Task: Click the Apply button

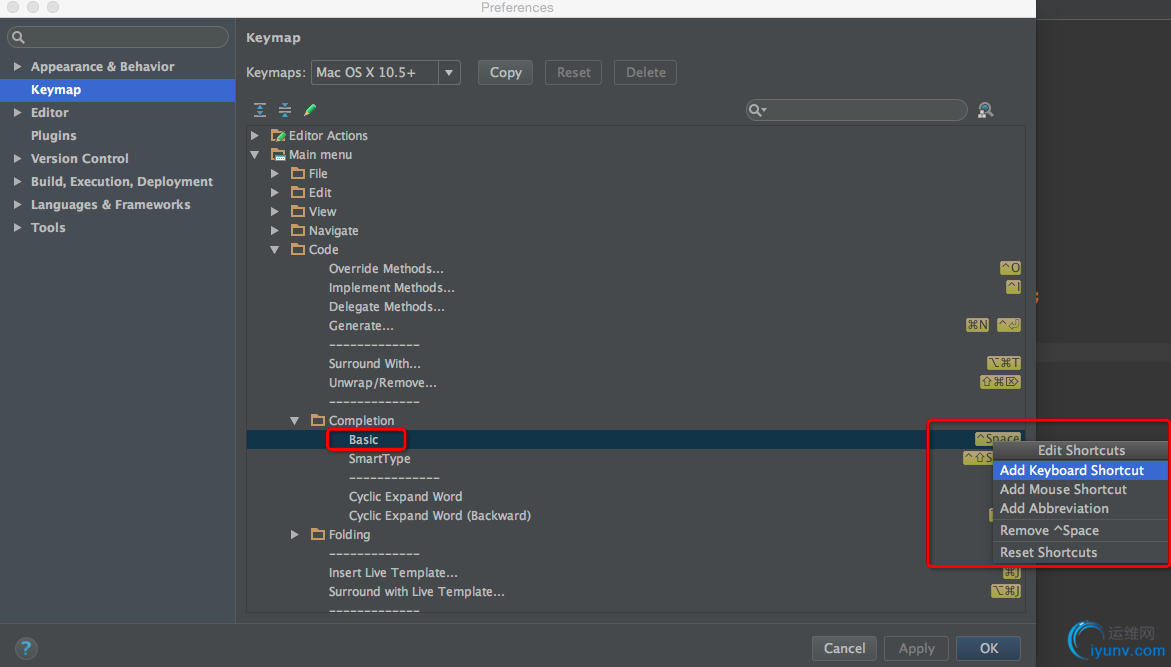Action: 916,648
